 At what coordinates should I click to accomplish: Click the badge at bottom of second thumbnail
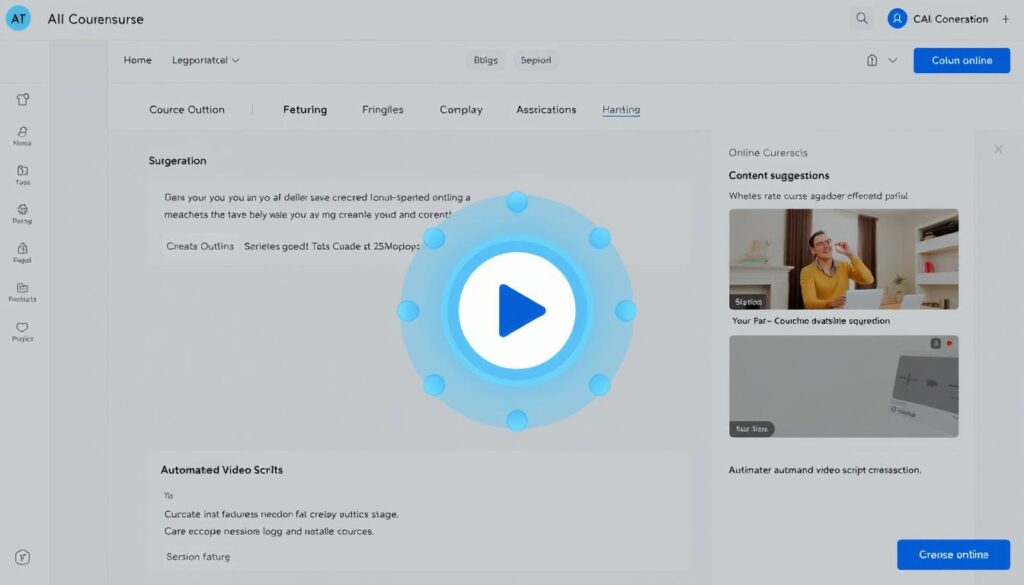[x=752, y=429]
